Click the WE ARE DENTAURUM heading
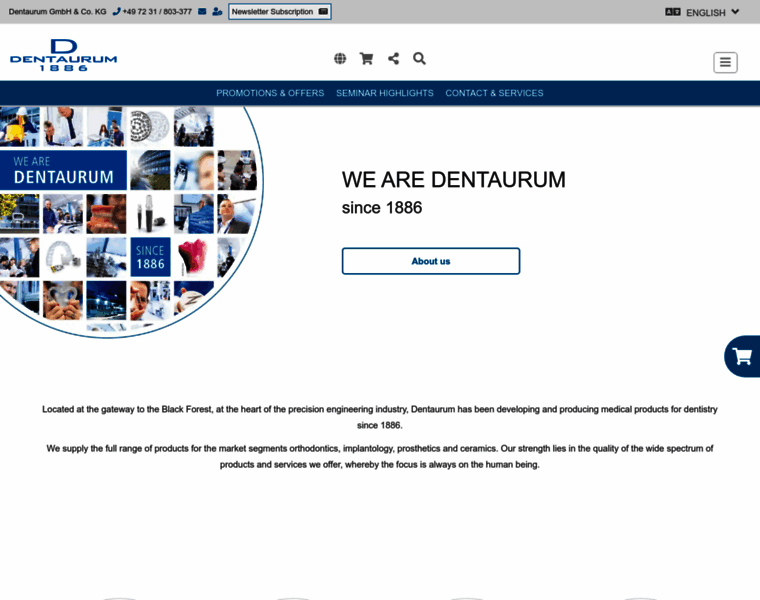Image resolution: width=760 pixels, height=600 pixels. pos(453,180)
